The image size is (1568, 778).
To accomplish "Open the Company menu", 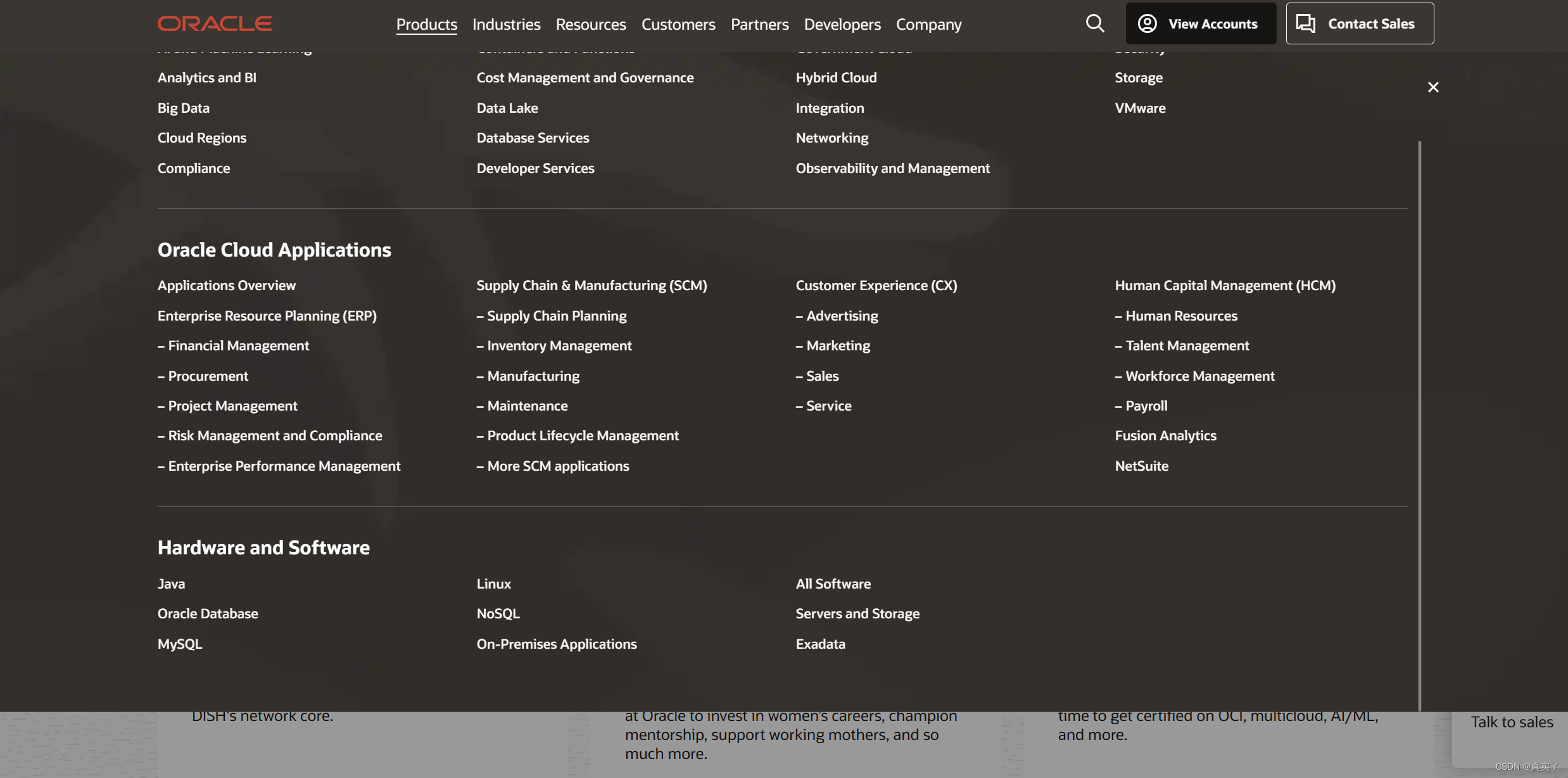I will tap(928, 24).
